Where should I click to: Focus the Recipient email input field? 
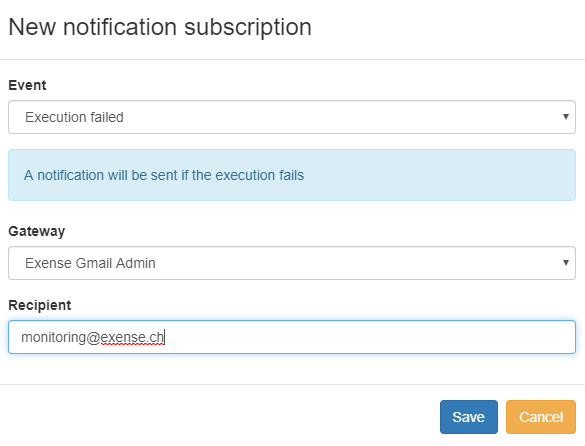[292, 337]
